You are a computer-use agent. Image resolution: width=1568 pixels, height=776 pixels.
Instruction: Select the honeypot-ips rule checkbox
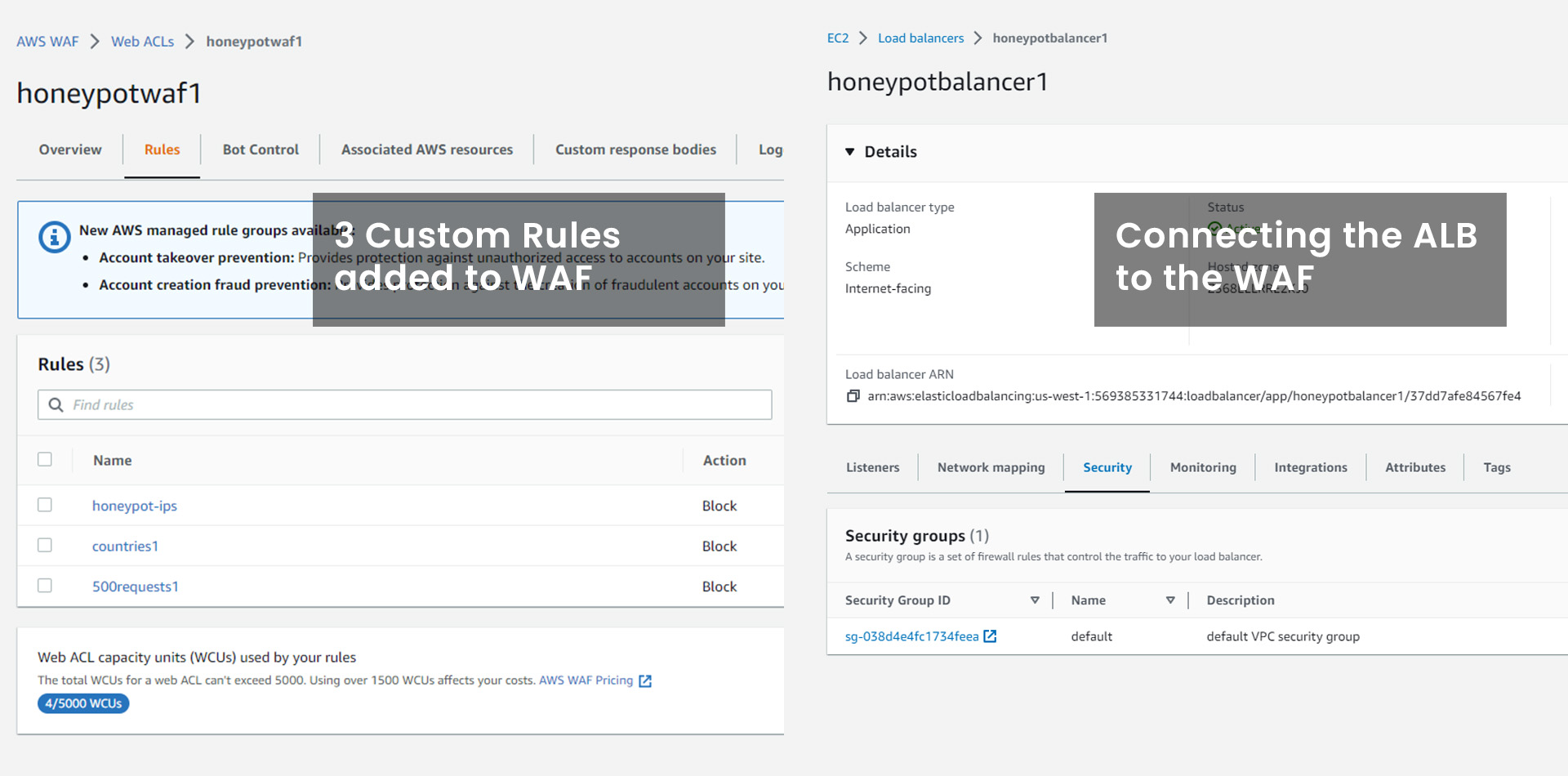click(x=45, y=505)
